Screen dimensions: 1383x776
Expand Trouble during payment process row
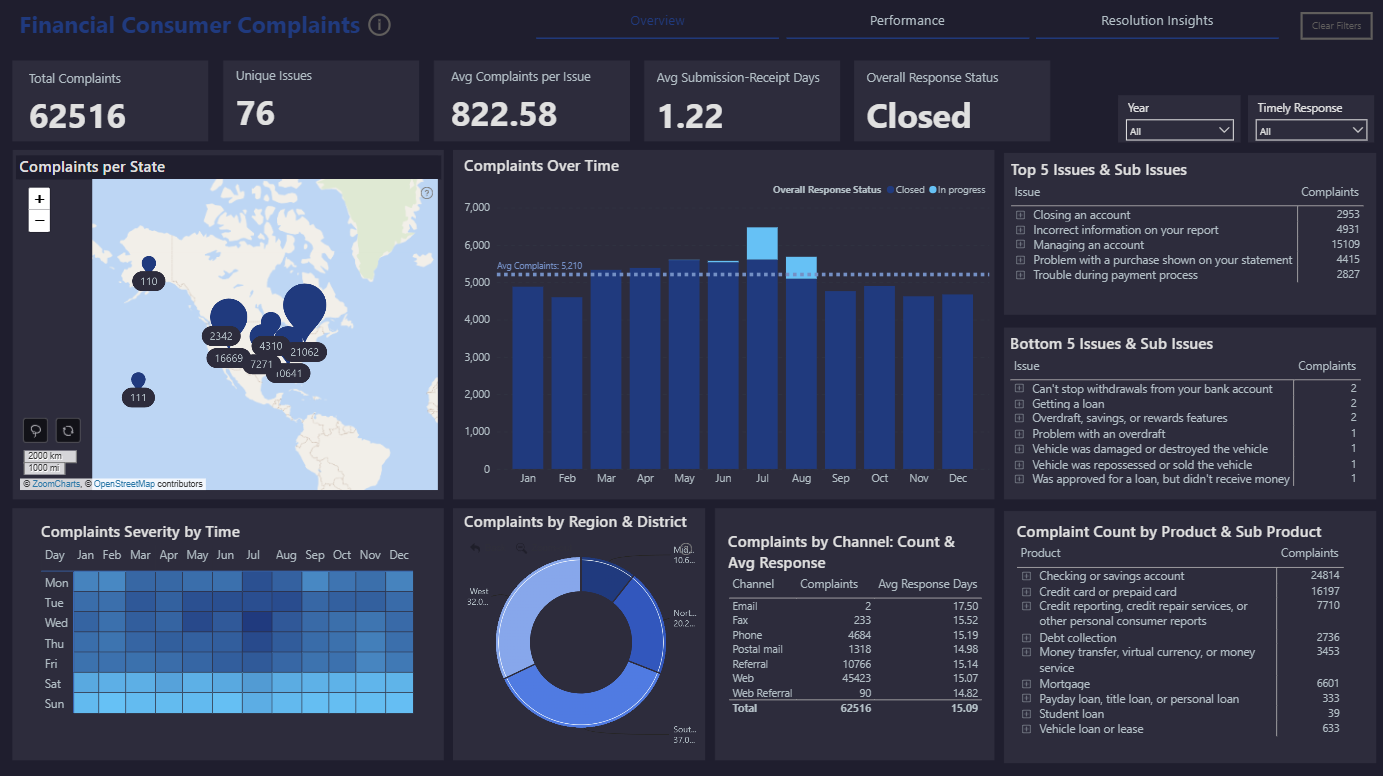tap(1020, 275)
